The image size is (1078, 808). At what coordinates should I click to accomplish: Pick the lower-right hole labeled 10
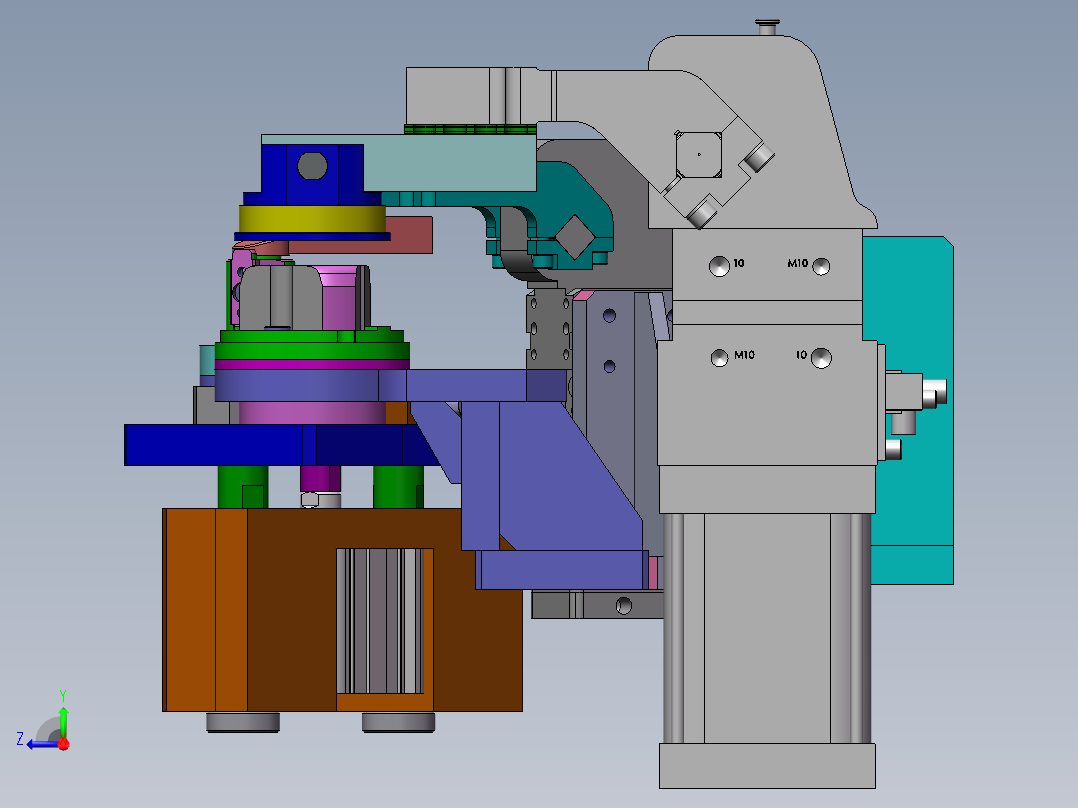click(x=821, y=358)
